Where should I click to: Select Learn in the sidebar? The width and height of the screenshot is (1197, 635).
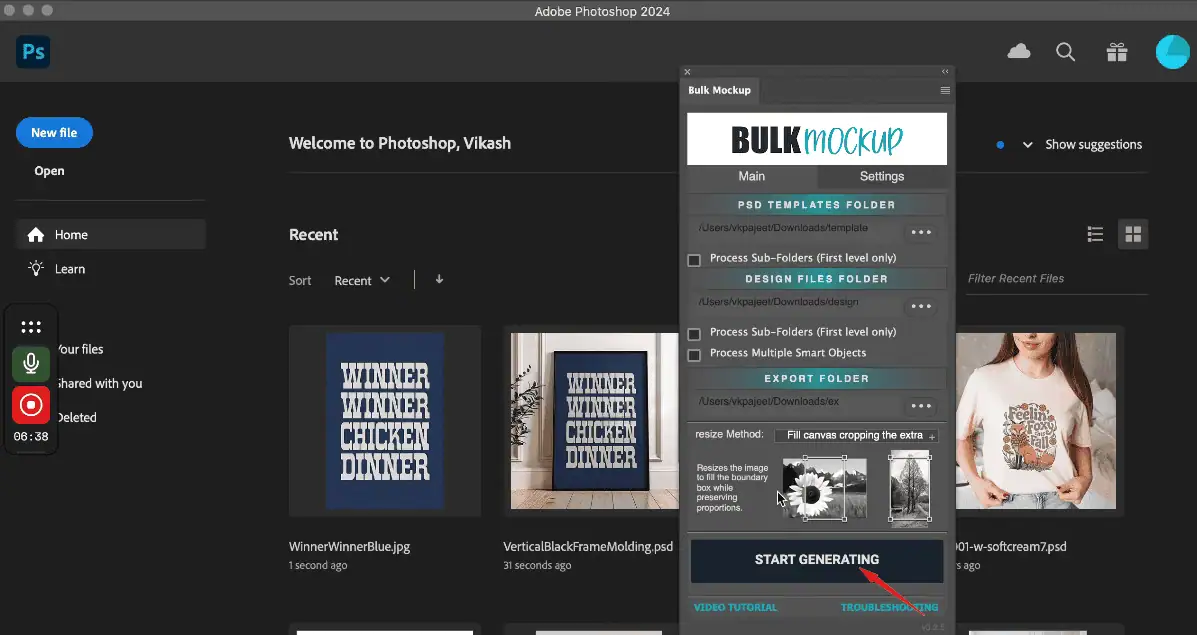[70, 269]
